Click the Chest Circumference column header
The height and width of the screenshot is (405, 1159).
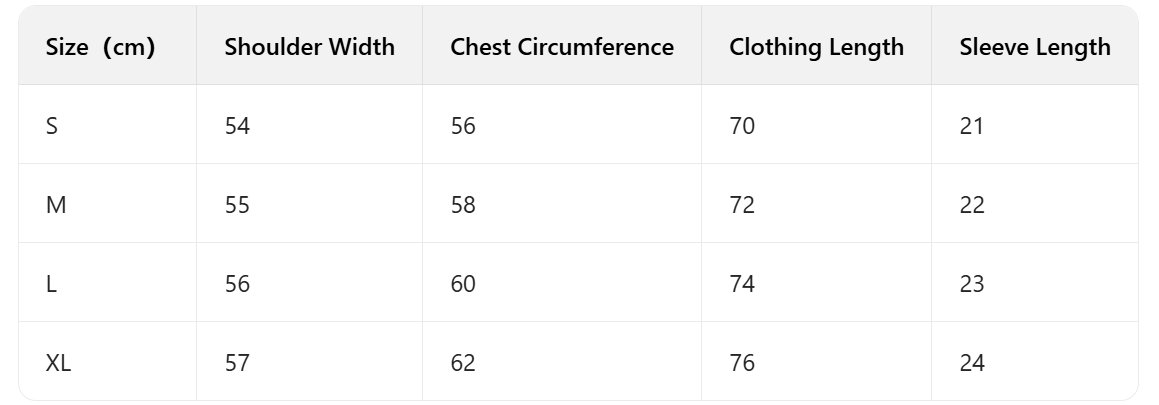[x=562, y=47]
